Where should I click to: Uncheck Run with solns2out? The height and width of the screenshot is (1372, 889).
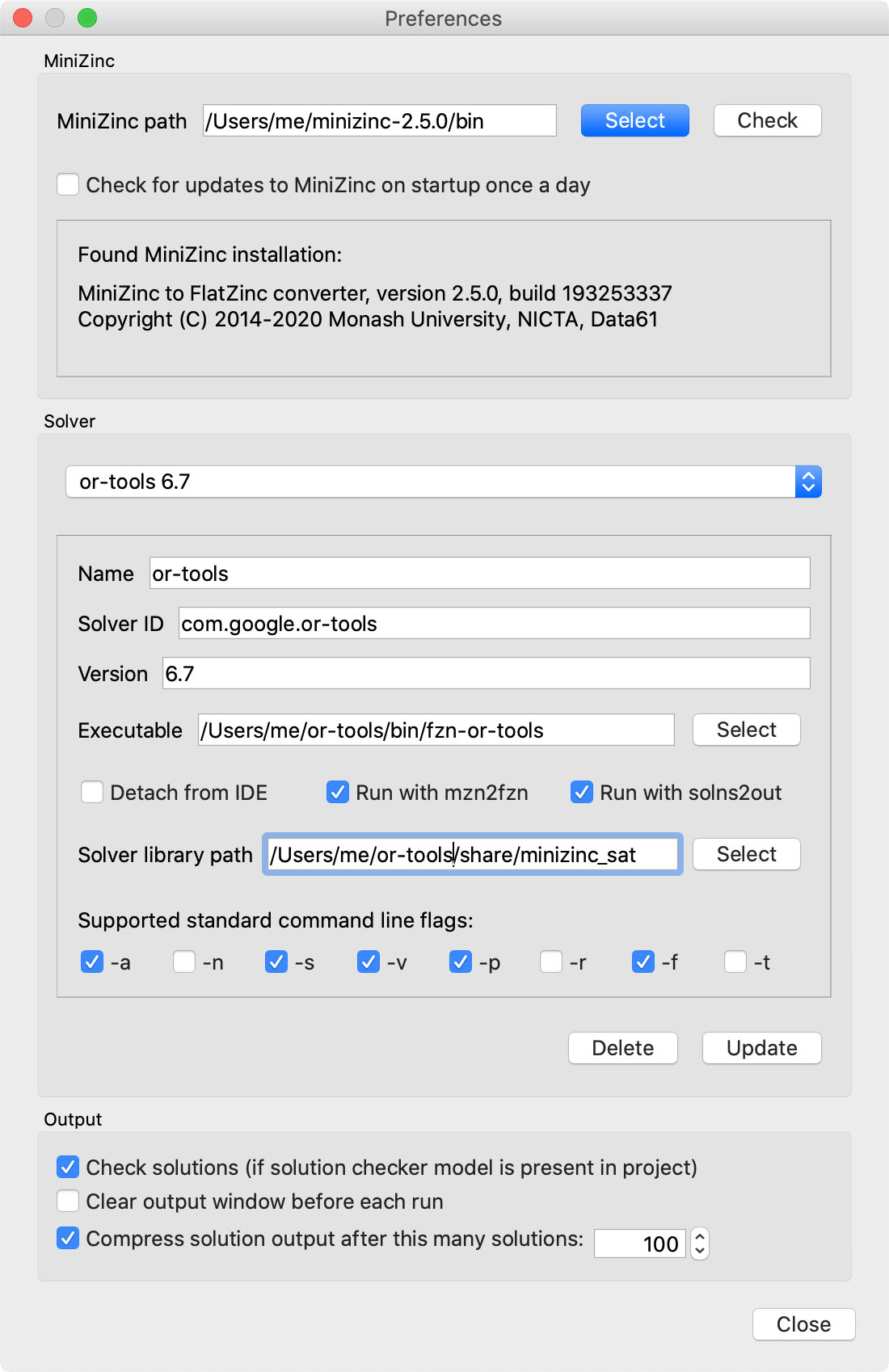pyautogui.click(x=582, y=792)
